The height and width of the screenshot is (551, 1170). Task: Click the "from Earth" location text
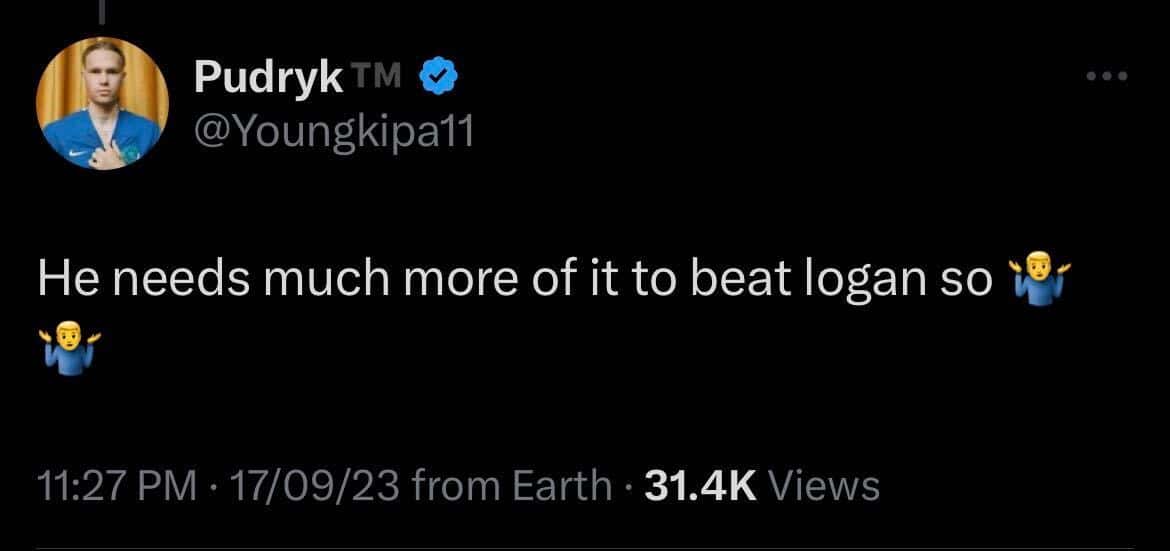click(511, 486)
